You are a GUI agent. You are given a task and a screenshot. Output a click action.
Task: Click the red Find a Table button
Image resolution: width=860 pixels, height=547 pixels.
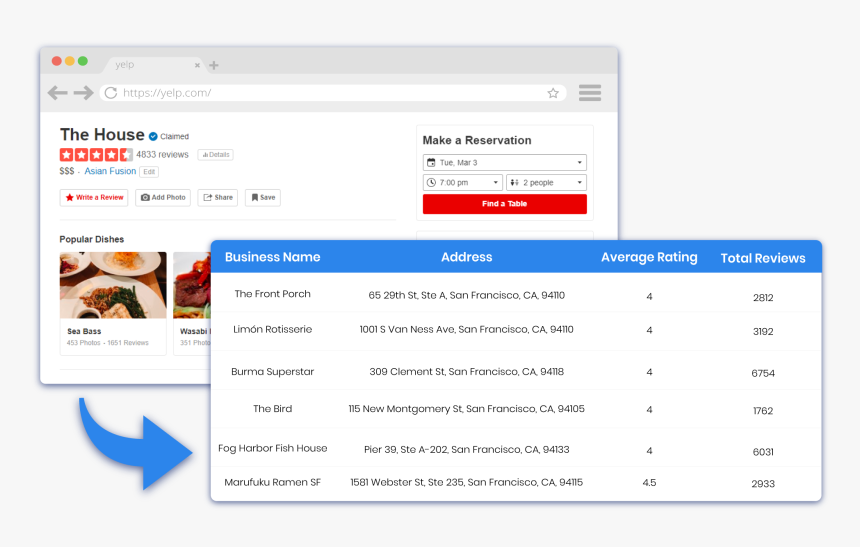tap(505, 204)
